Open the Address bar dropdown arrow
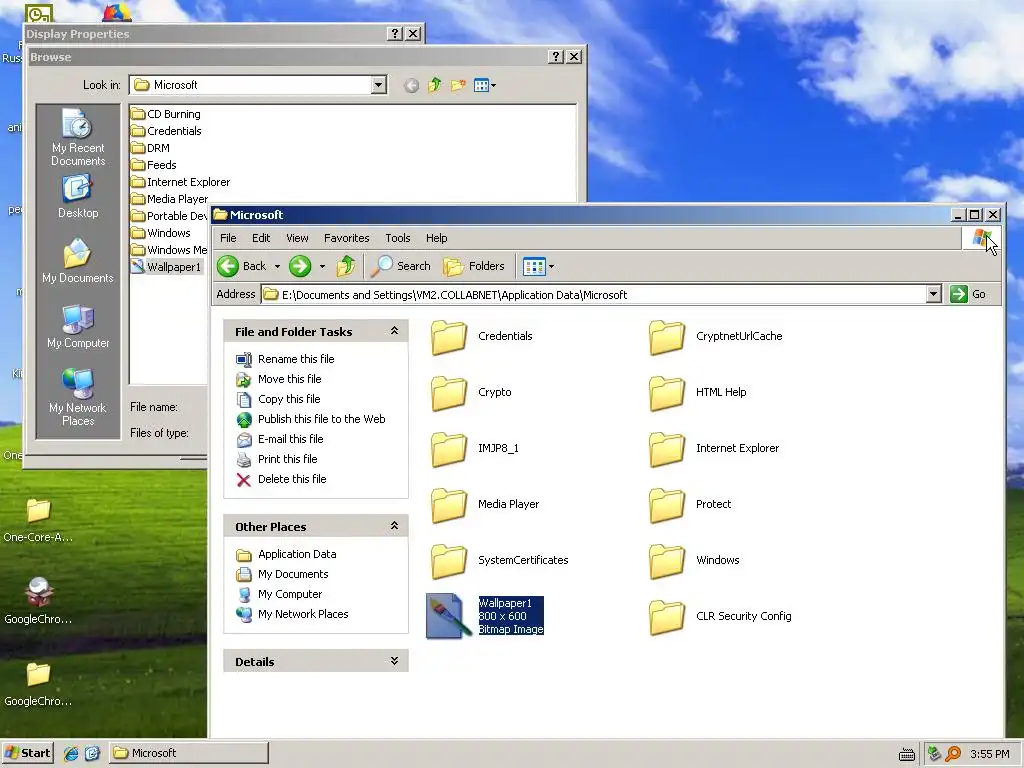Viewport: 1024px width, 768px height. pyautogui.click(x=934, y=295)
